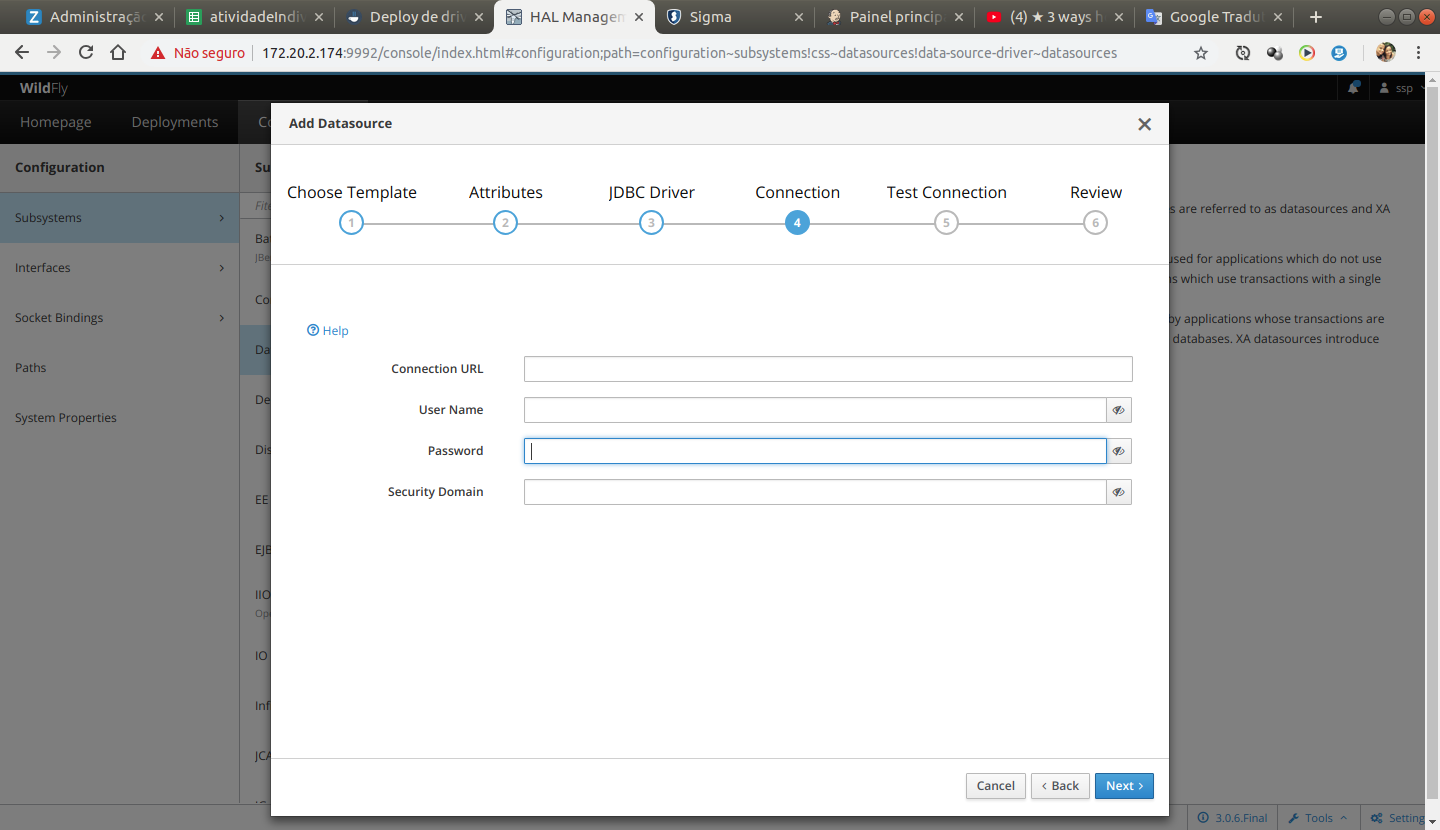Select wizard step 6 Review circle

[x=1095, y=223]
